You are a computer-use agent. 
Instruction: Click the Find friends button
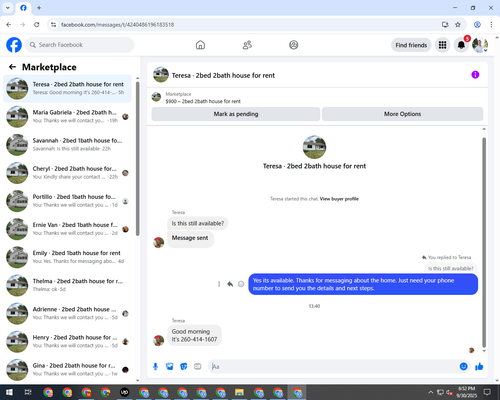(x=411, y=45)
